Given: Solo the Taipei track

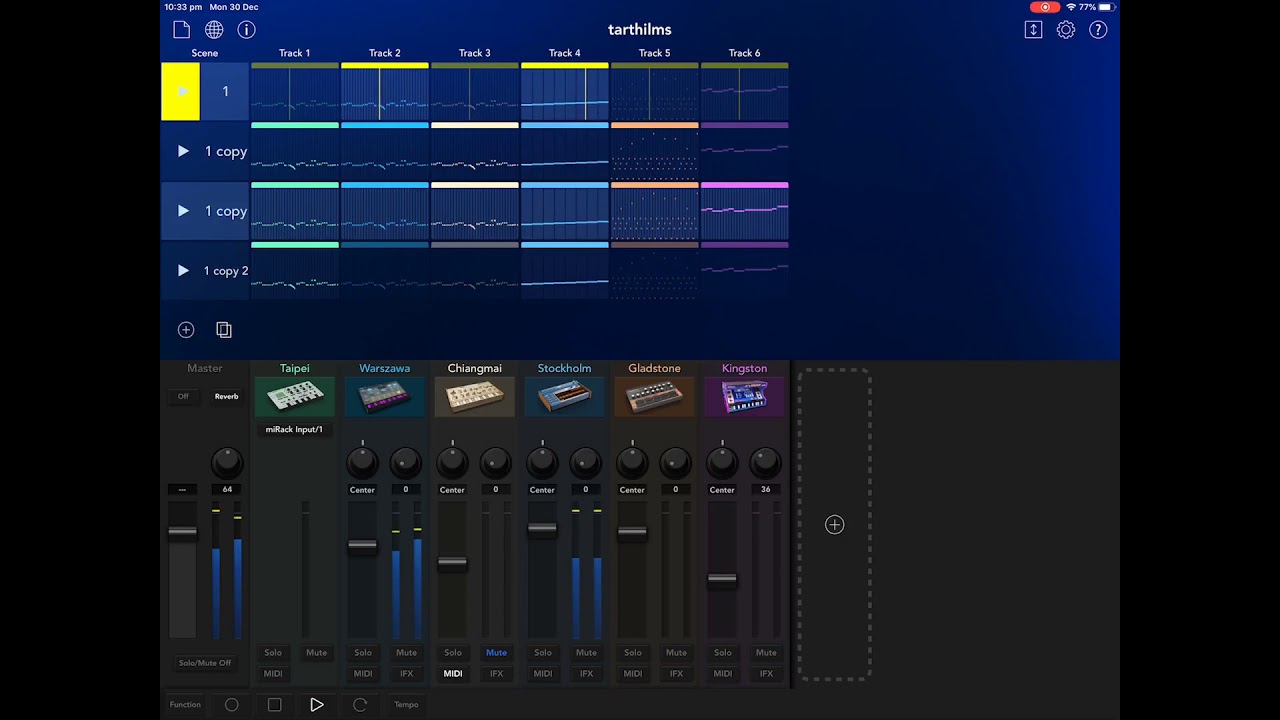Looking at the screenshot, I should (x=273, y=653).
